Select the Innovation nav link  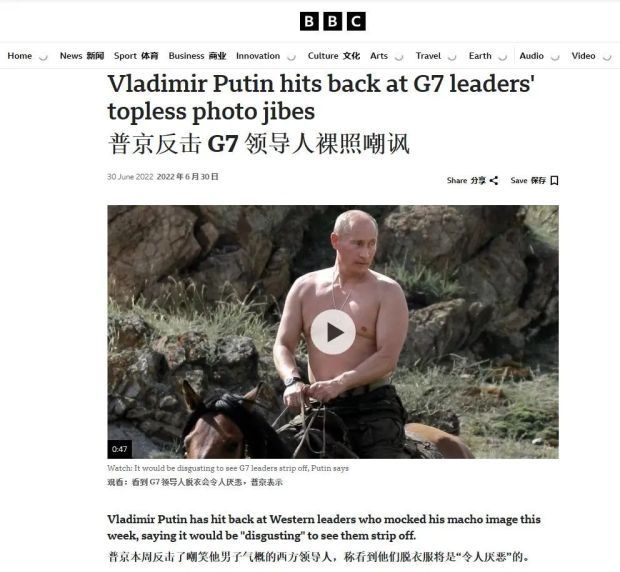pyautogui.click(x=258, y=56)
